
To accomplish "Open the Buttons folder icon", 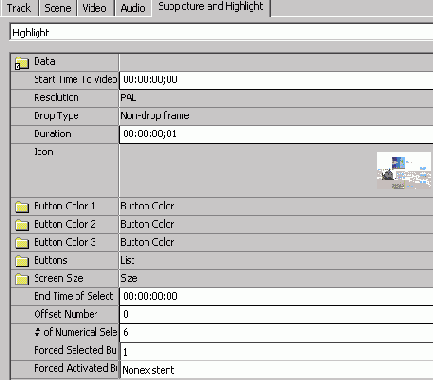I will pos(22,261).
